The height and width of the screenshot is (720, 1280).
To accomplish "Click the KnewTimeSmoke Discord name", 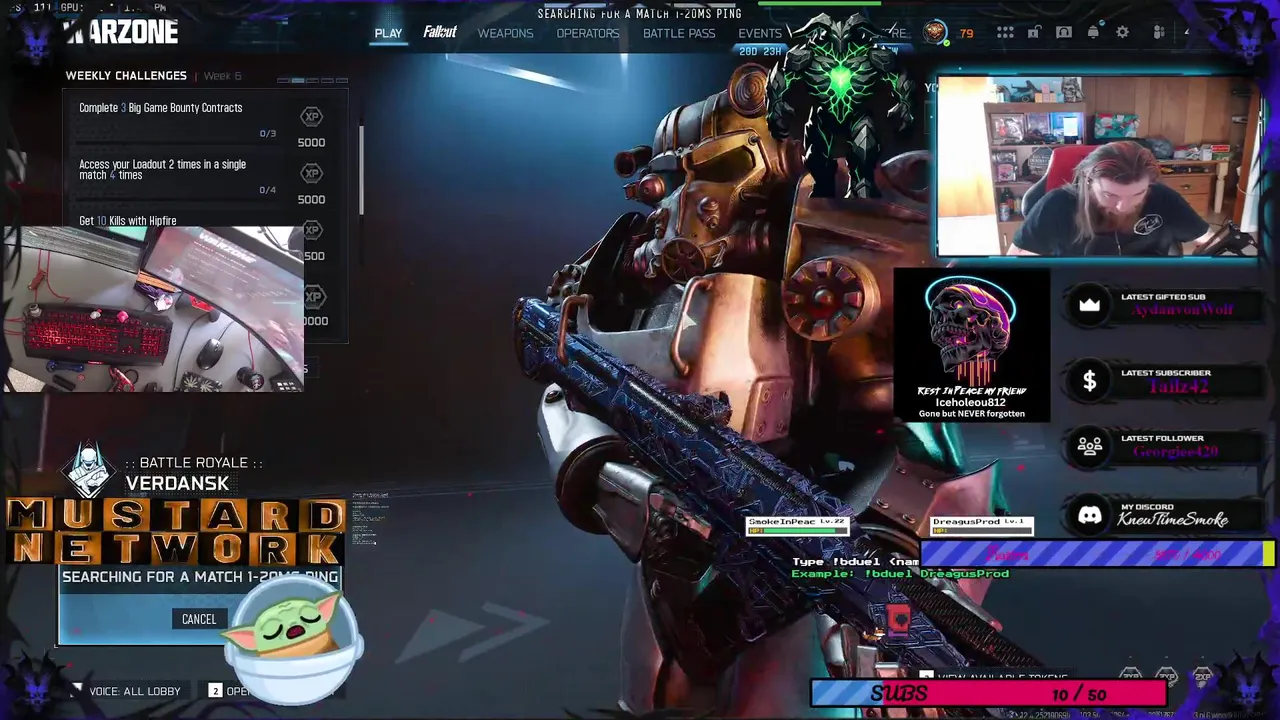I will coord(1173,520).
